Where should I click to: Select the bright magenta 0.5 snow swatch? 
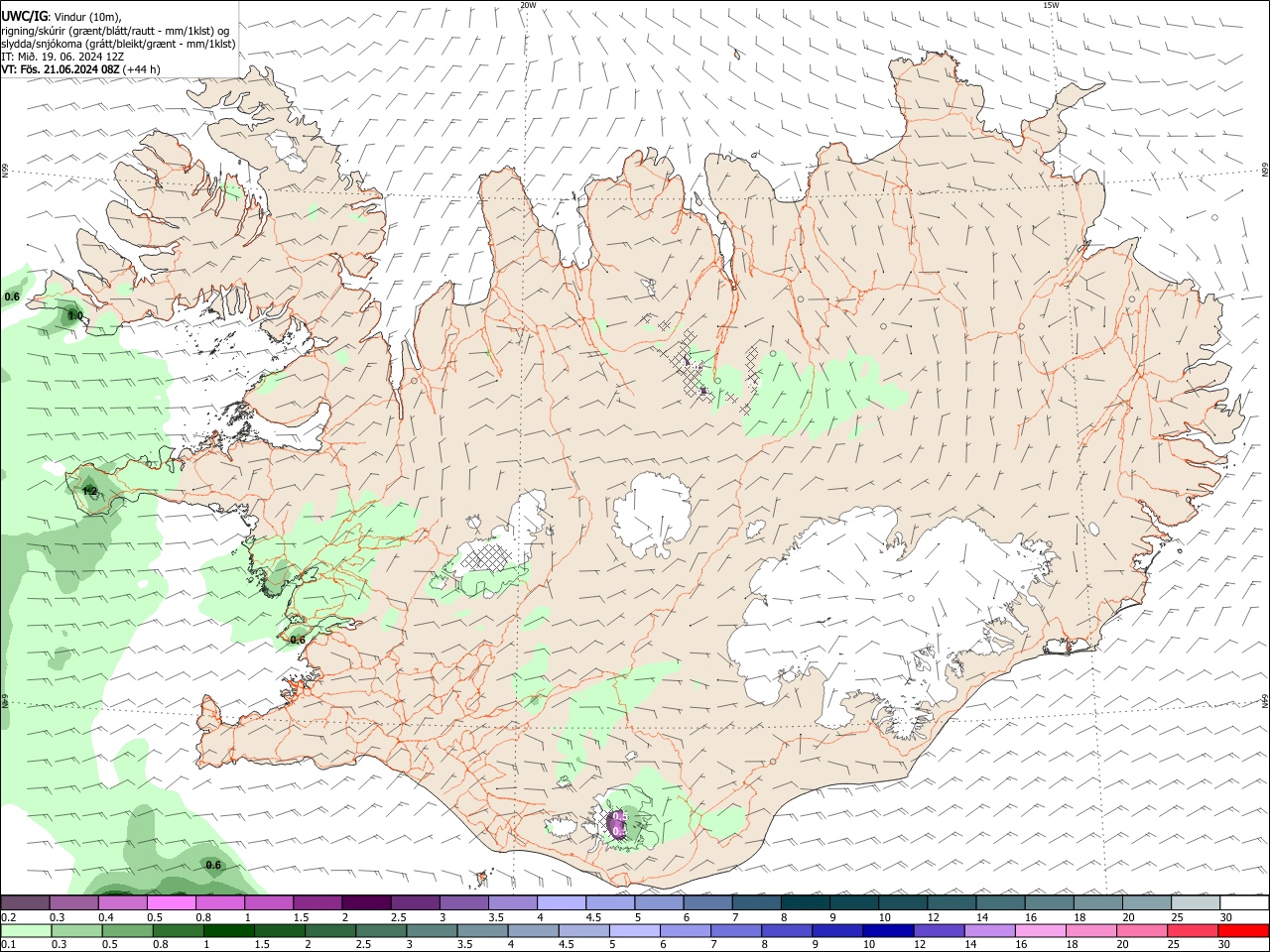(171, 902)
